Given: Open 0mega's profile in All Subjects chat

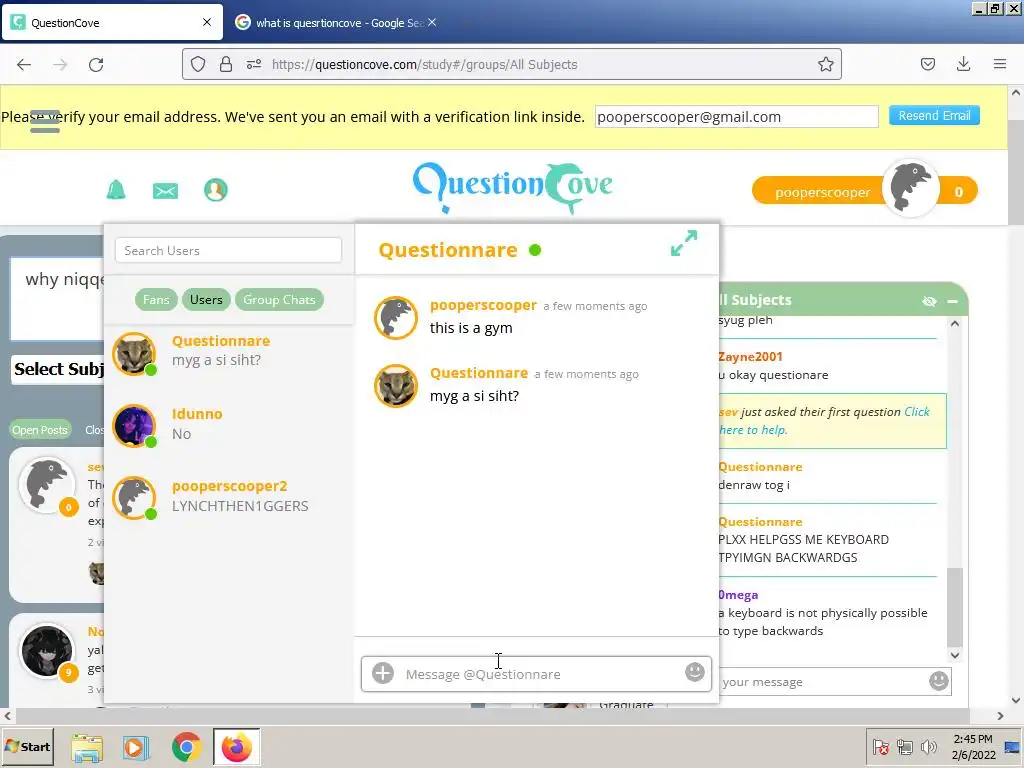Looking at the screenshot, I should pyautogui.click(x=738, y=595).
